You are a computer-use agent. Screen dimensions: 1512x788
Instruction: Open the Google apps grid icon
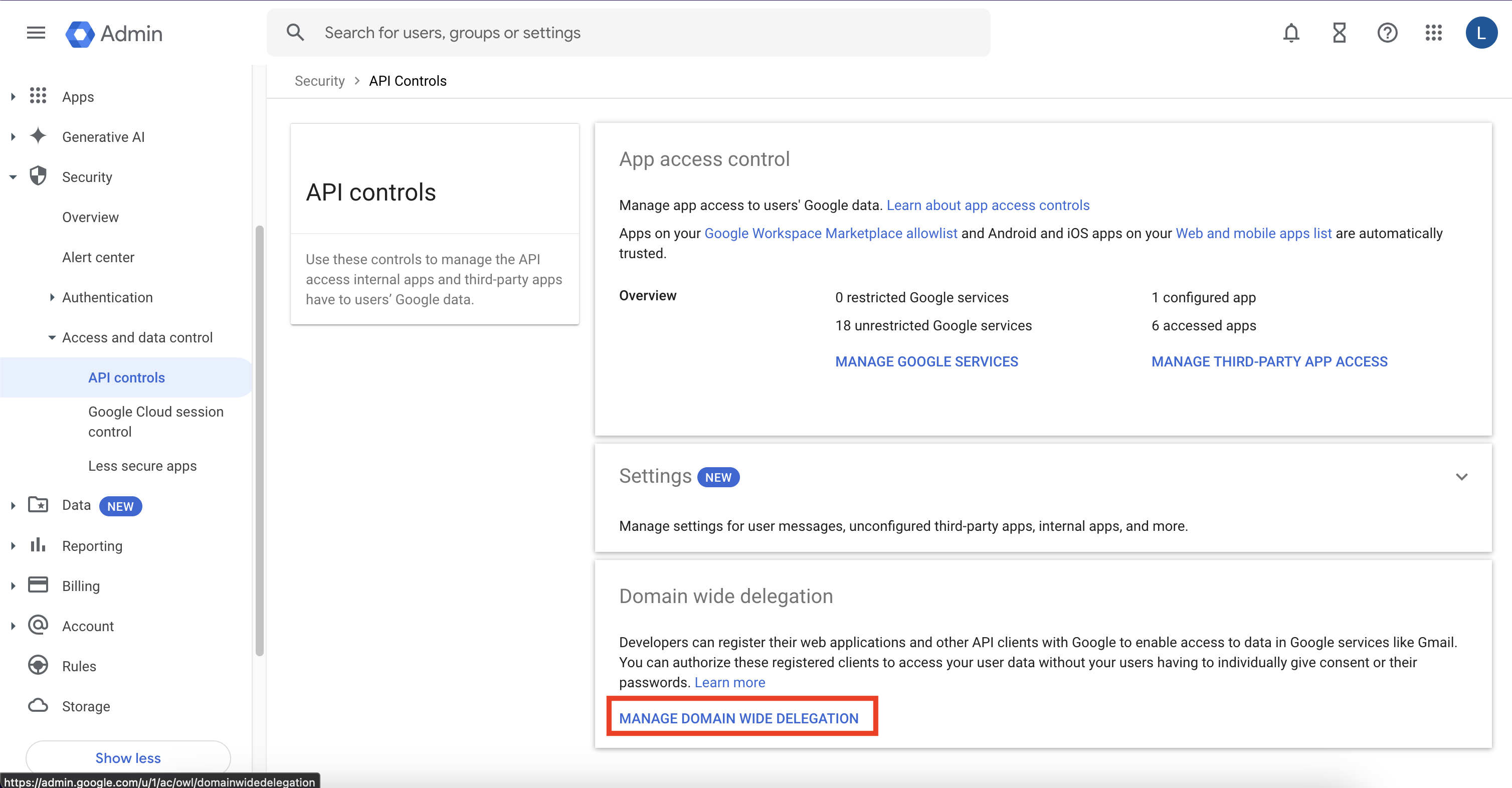pos(1433,33)
